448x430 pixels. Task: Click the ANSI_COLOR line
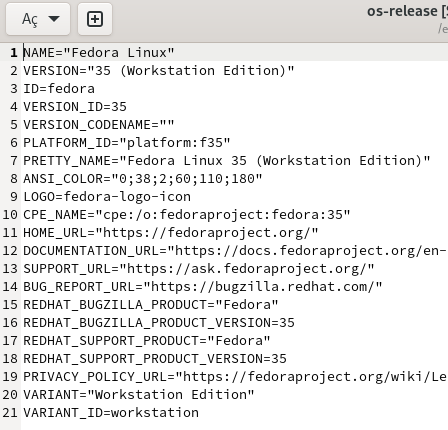(x=143, y=179)
